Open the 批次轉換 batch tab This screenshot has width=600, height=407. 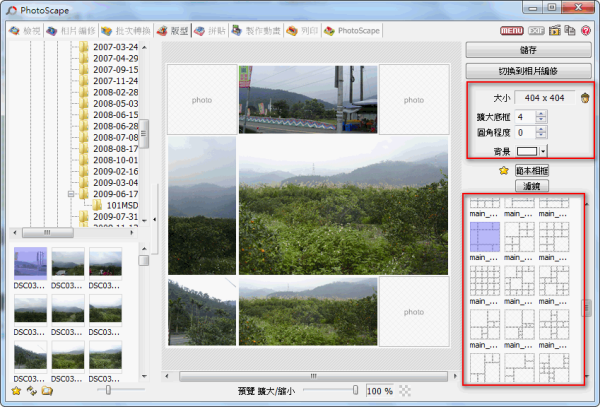click(126, 31)
